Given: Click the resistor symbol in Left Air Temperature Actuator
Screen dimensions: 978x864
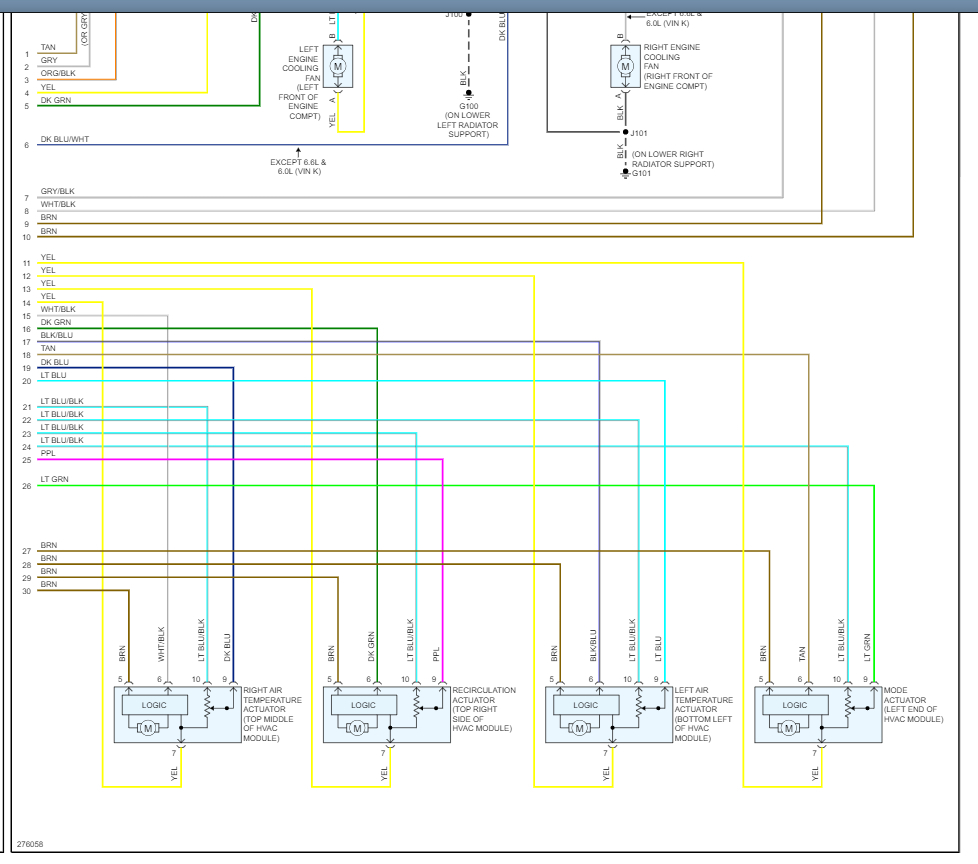Looking at the screenshot, I should [638, 708].
